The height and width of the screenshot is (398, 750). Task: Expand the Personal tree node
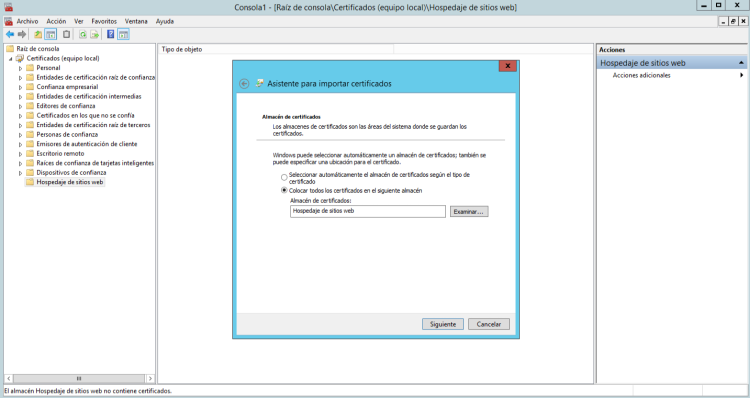click(x=21, y=68)
